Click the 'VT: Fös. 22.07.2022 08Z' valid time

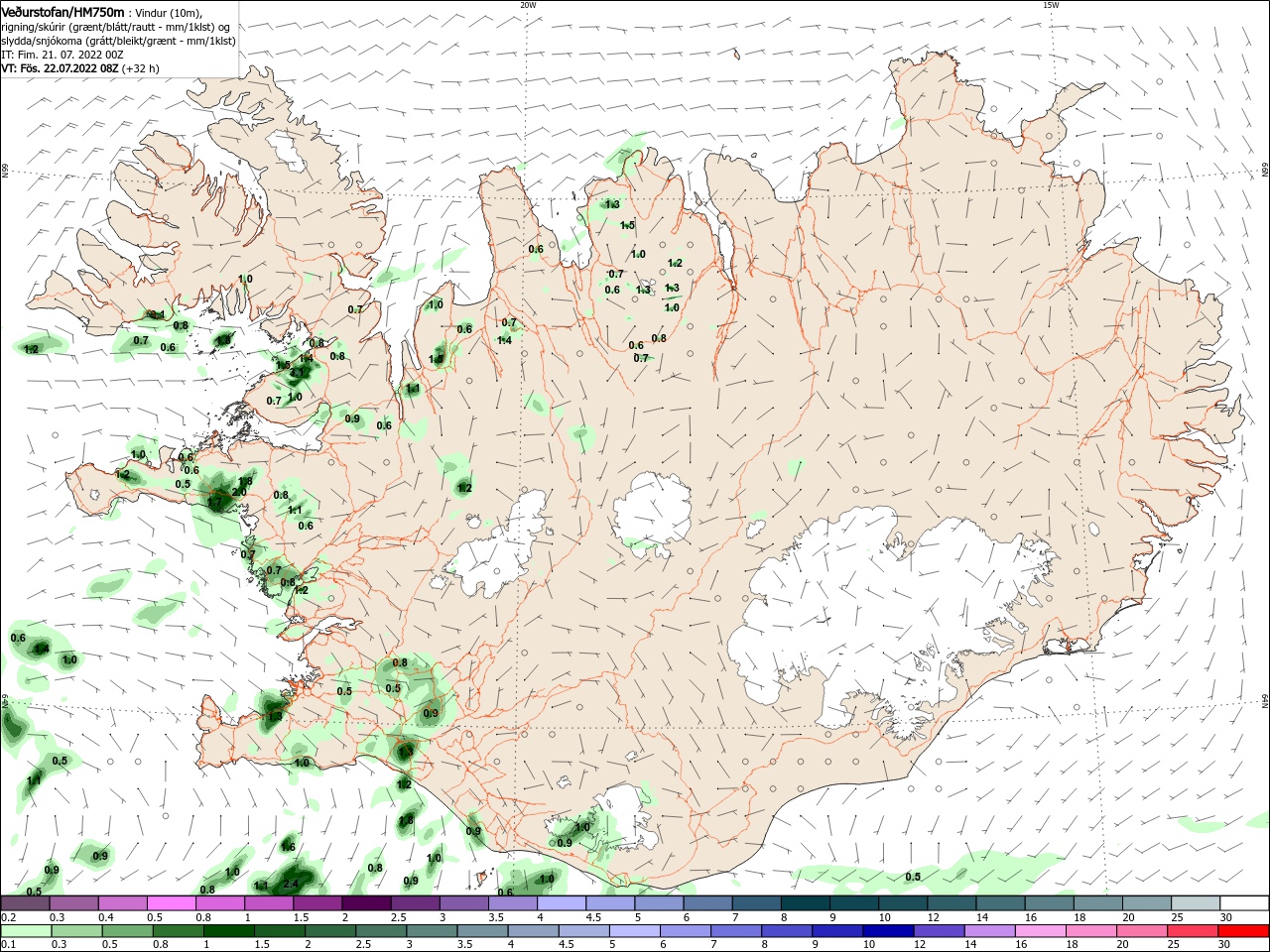(x=61, y=68)
